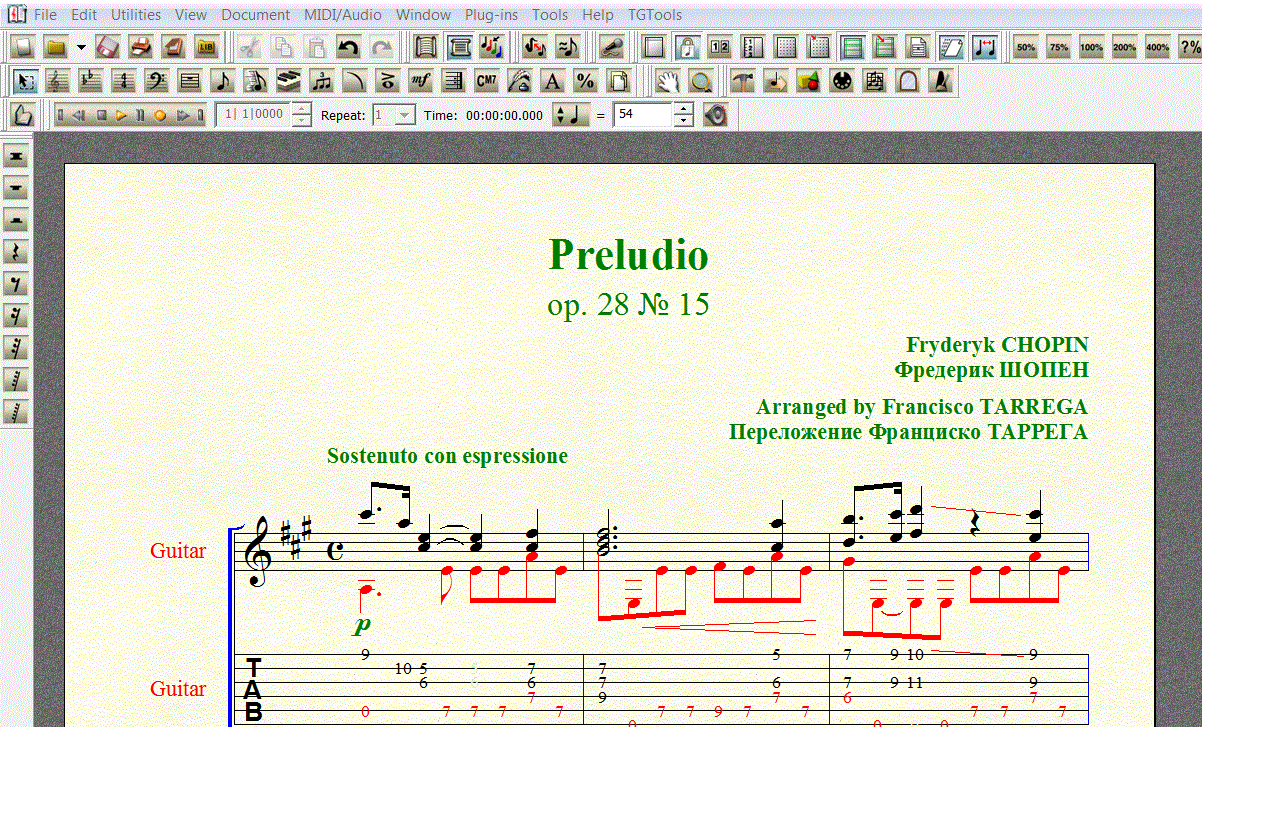Open the File menu
Viewport: 1274px width, 817px height.
45,15
